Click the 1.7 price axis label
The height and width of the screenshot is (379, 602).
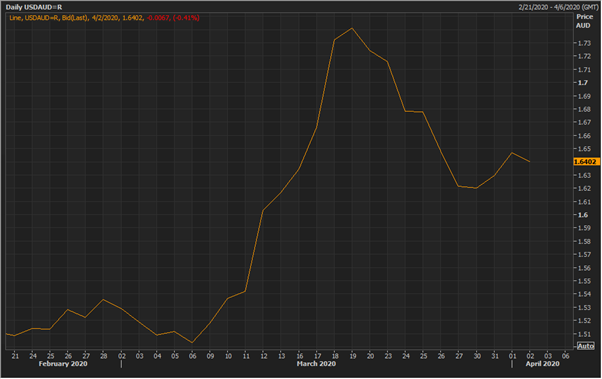point(583,83)
